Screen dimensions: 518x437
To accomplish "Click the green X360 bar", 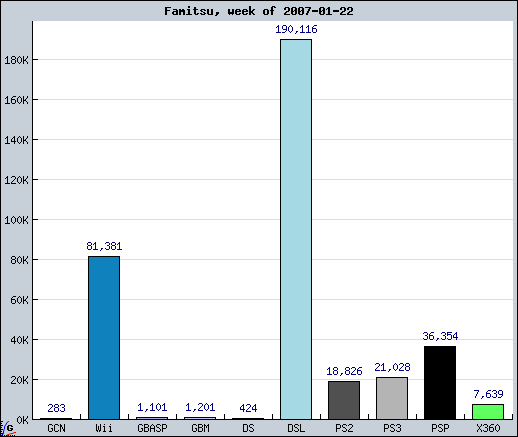I will point(488,412).
